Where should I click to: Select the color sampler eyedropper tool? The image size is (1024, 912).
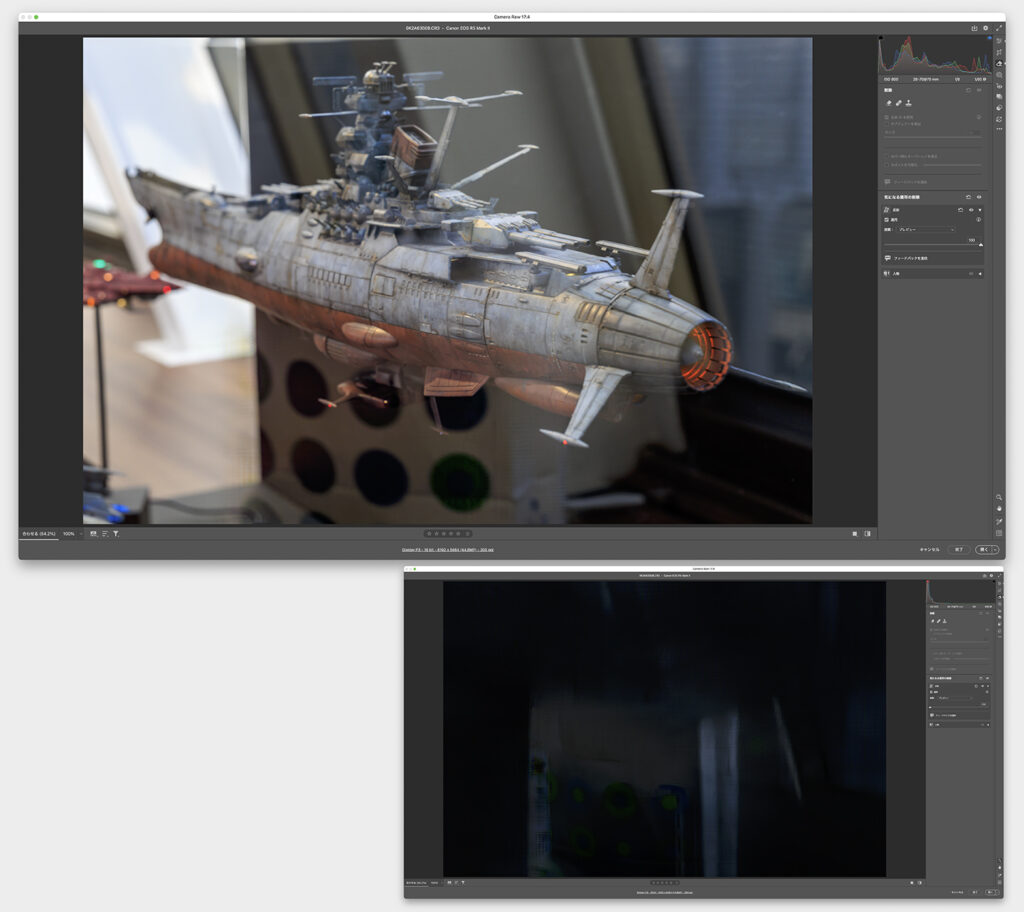click(x=999, y=521)
